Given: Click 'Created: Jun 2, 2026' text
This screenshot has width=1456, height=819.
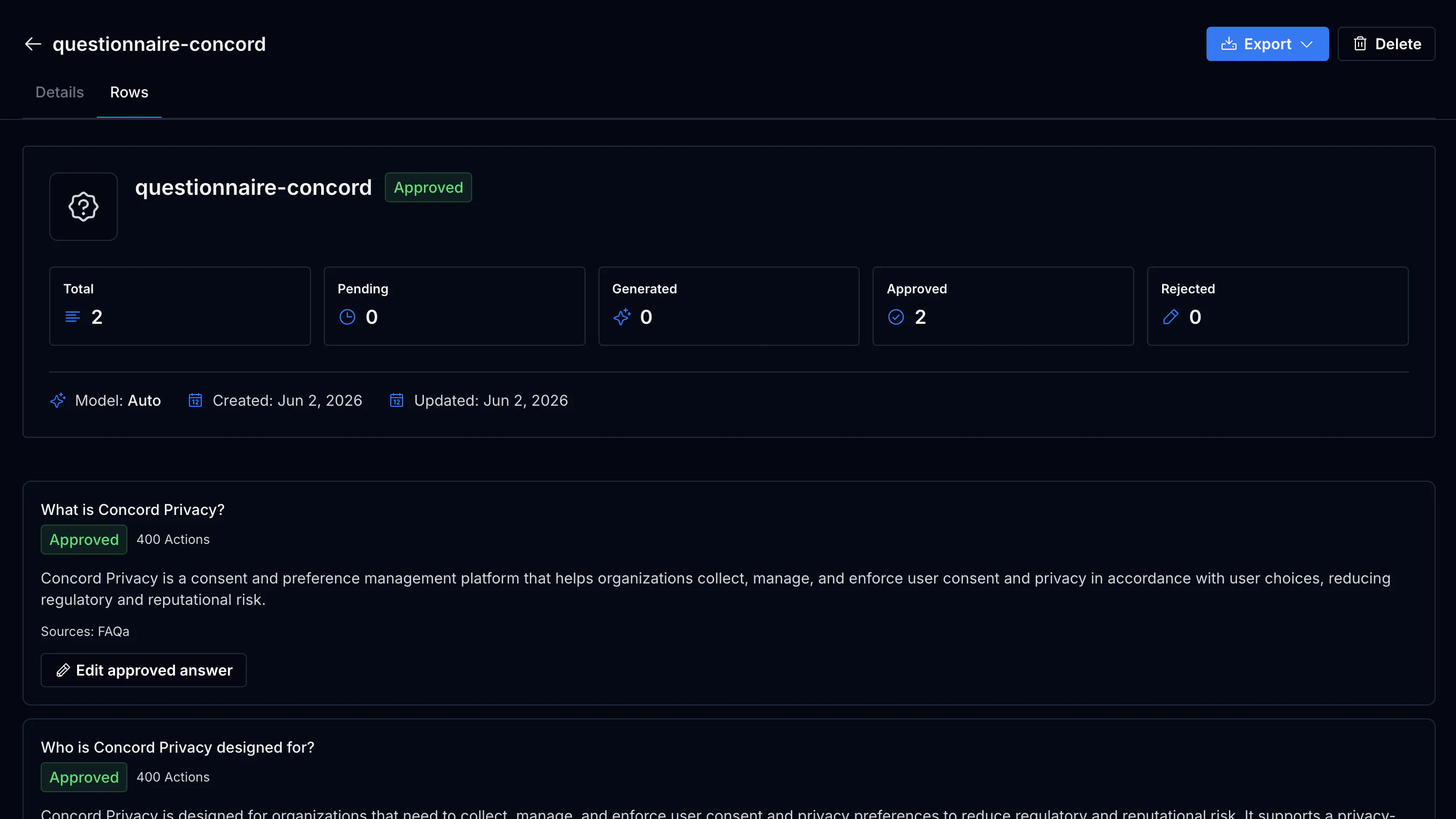Looking at the screenshot, I should 287,400.
